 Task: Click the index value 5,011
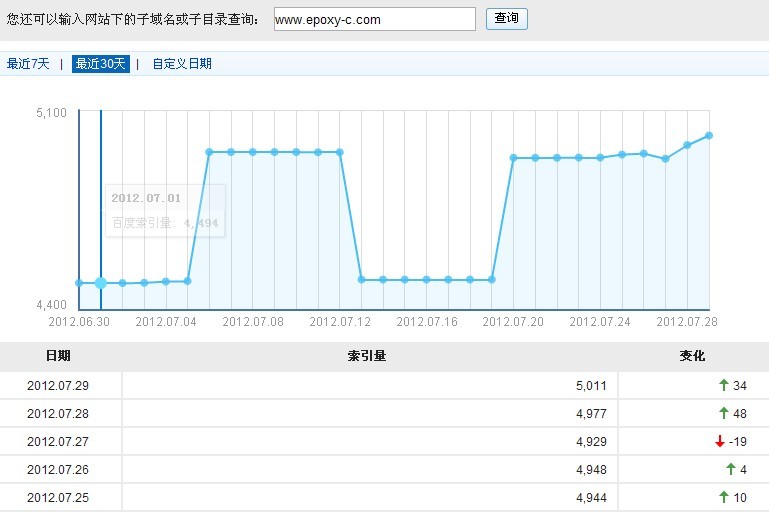(x=591, y=385)
